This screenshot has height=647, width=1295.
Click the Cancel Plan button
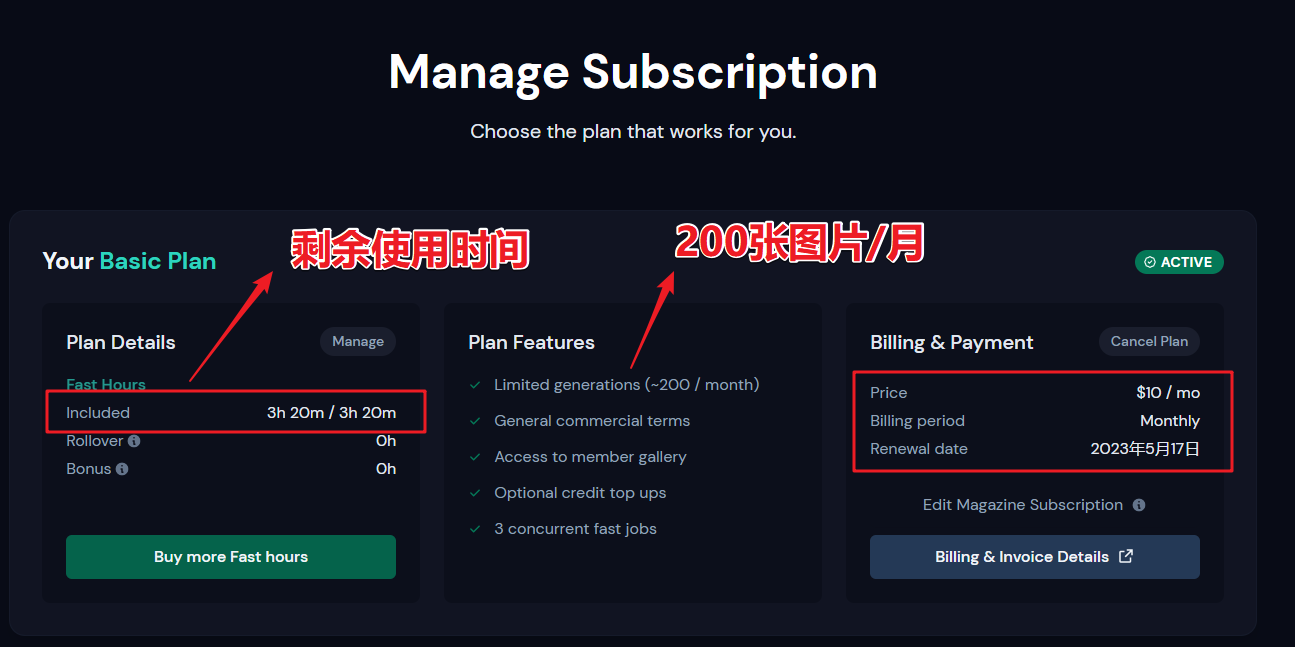[x=1149, y=341]
